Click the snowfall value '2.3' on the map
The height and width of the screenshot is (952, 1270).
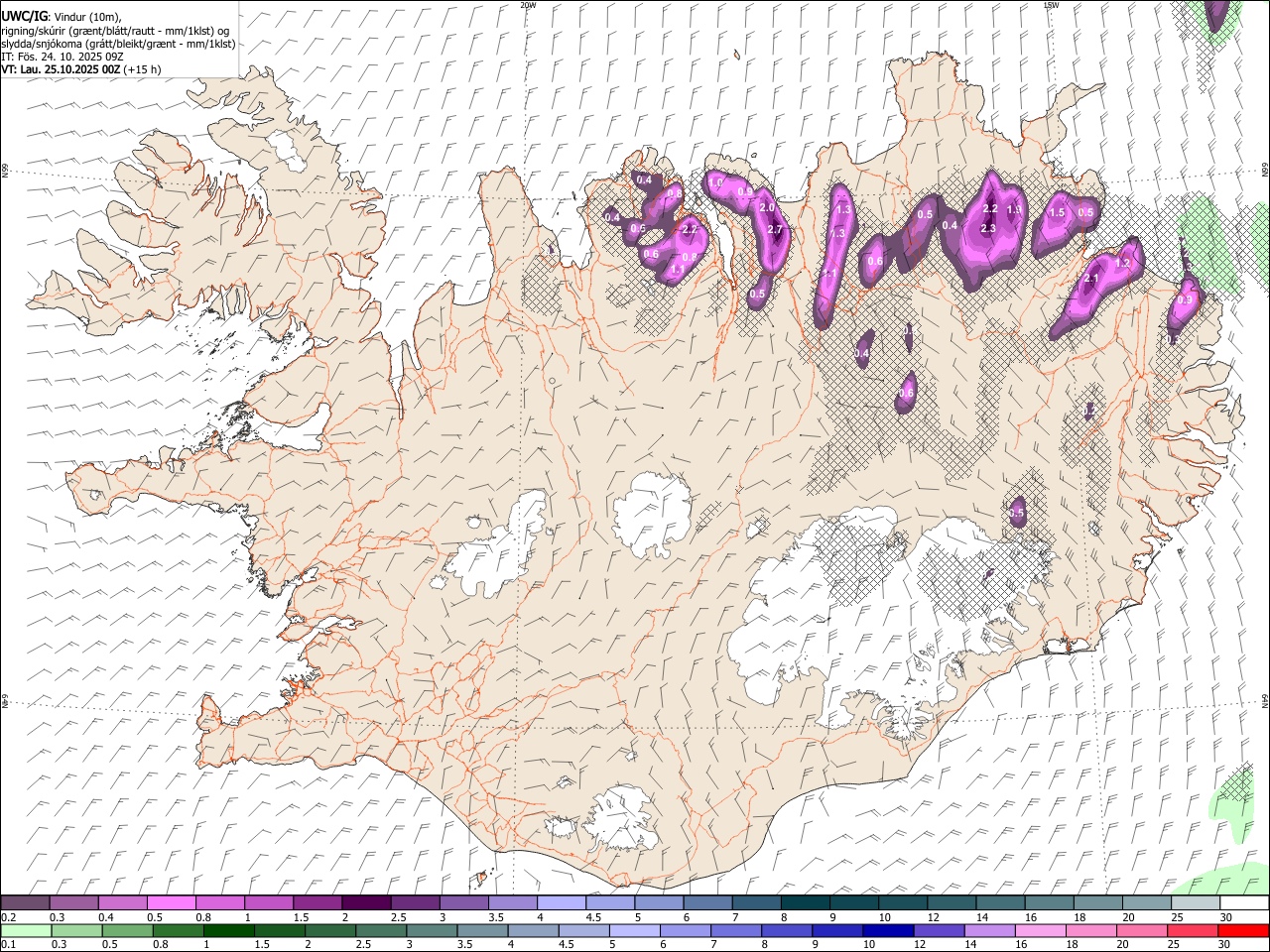(988, 228)
